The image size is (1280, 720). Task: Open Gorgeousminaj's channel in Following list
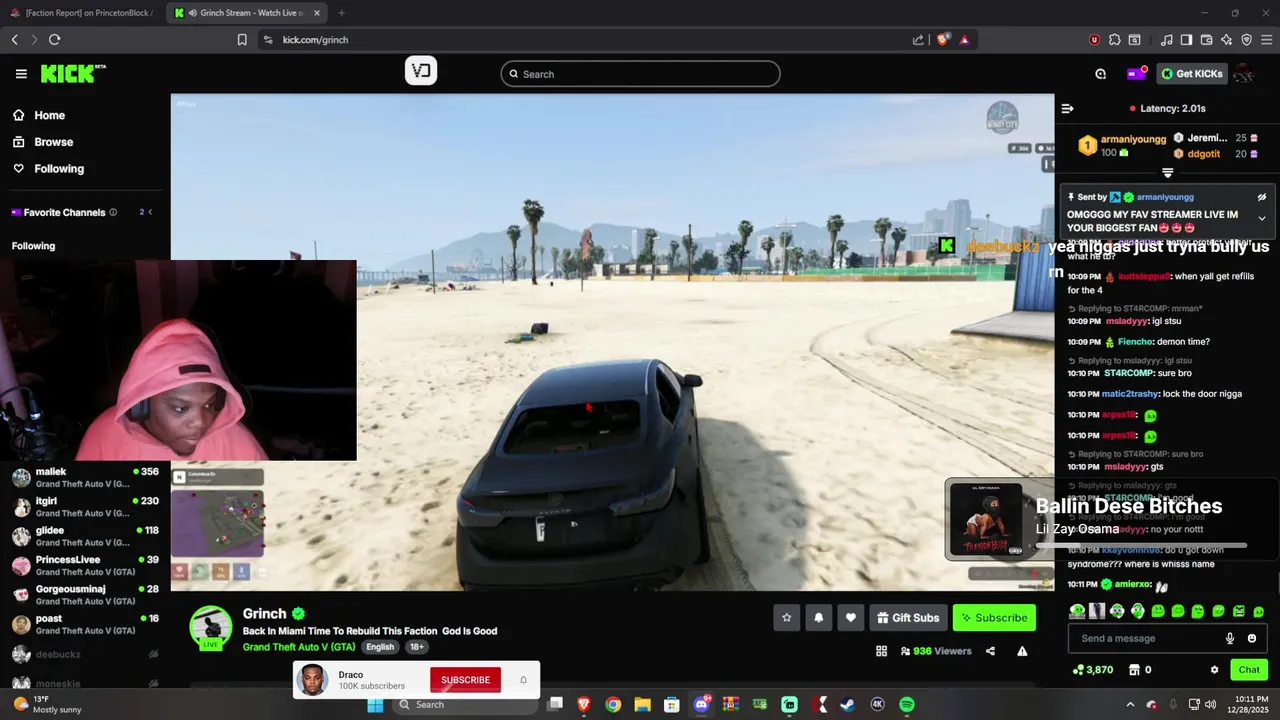(x=85, y=595)
